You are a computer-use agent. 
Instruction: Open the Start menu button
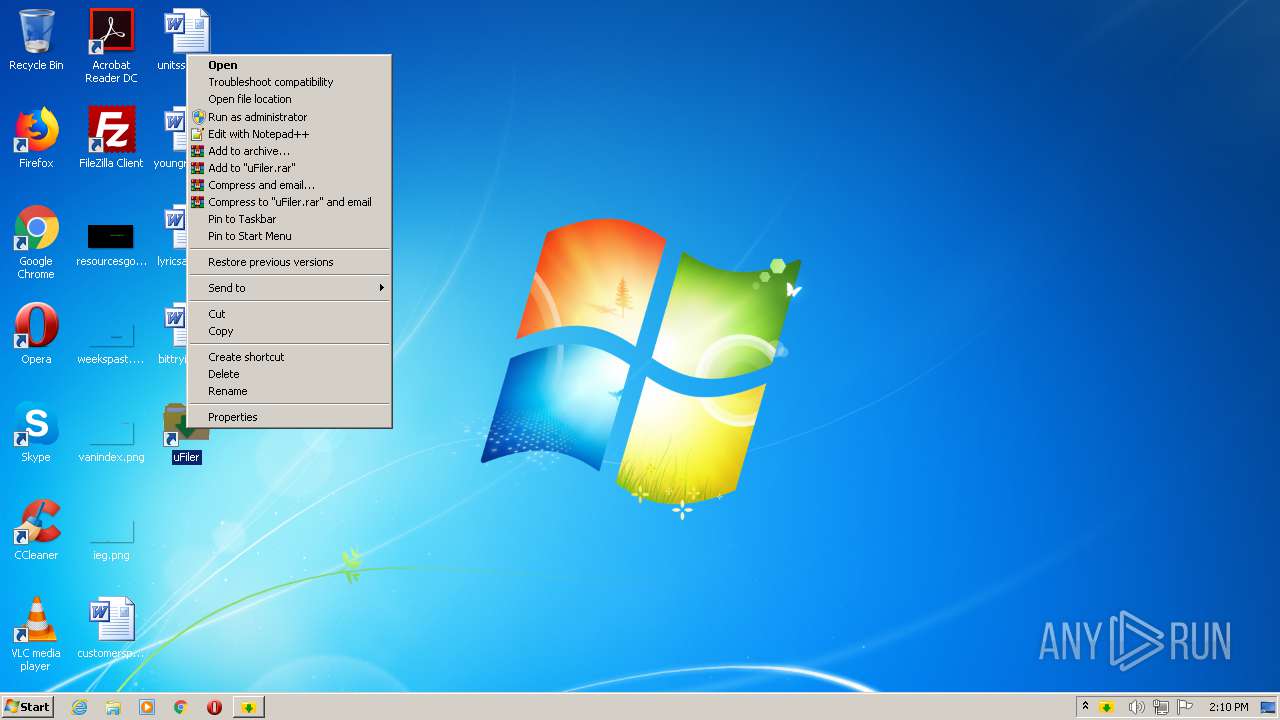pos(27,707)
